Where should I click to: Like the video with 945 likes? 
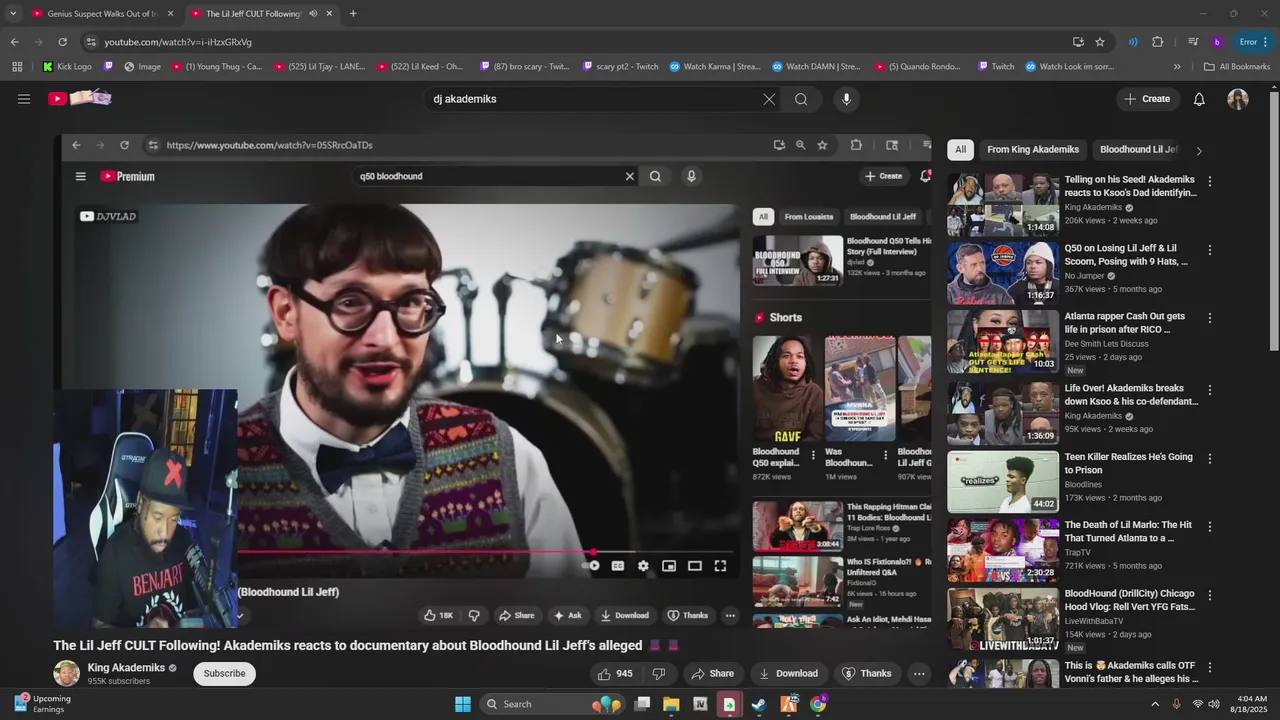pos(615,673)
